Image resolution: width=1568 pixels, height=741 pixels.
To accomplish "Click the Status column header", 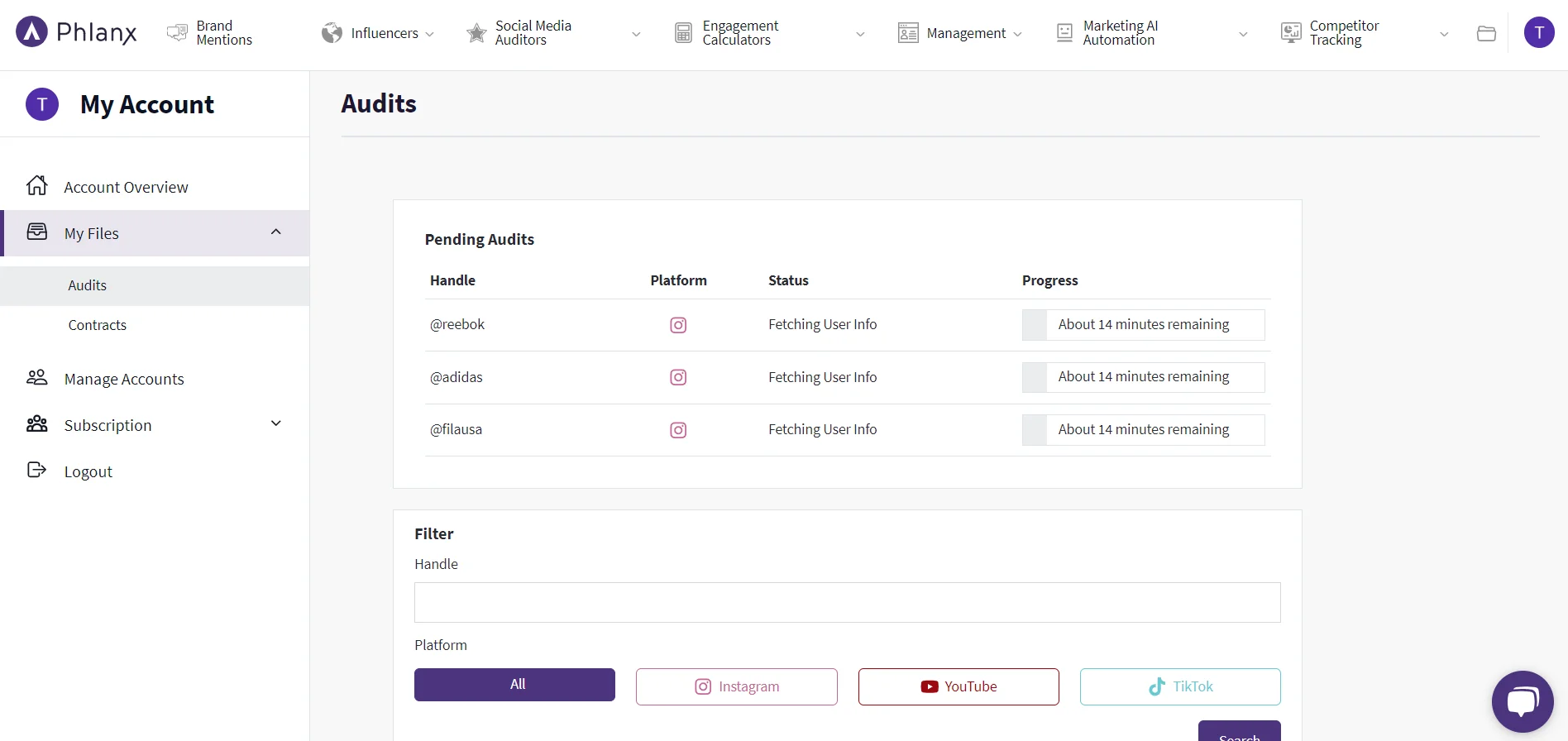I will tap(788, 280).
